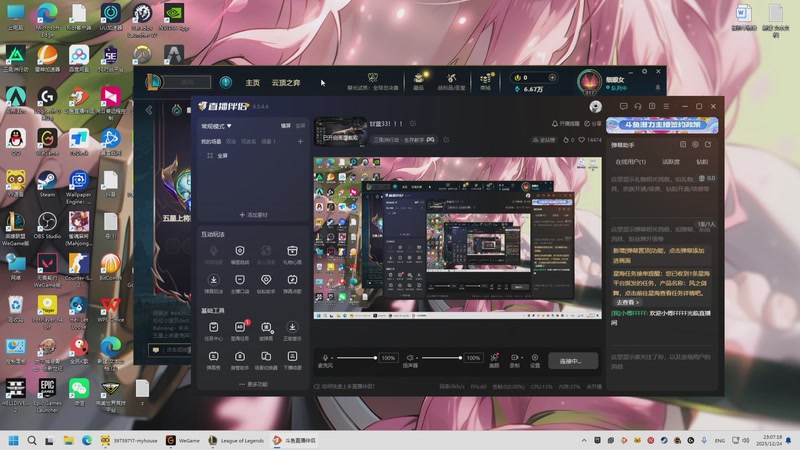Click 斗鱼潜力主播签约政策 banner
The width and height of the screenshot is (800, 450).
(x=662, y=125)
